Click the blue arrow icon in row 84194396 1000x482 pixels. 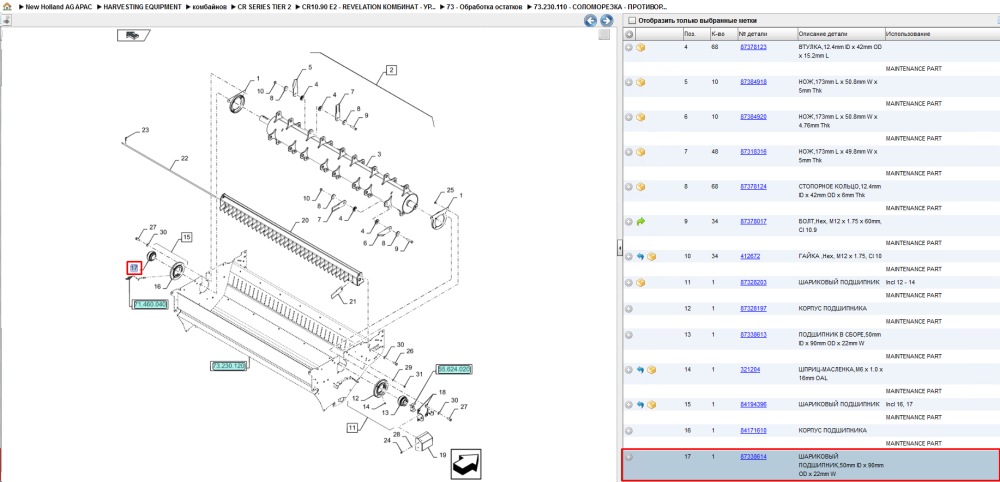coord(641,405)
